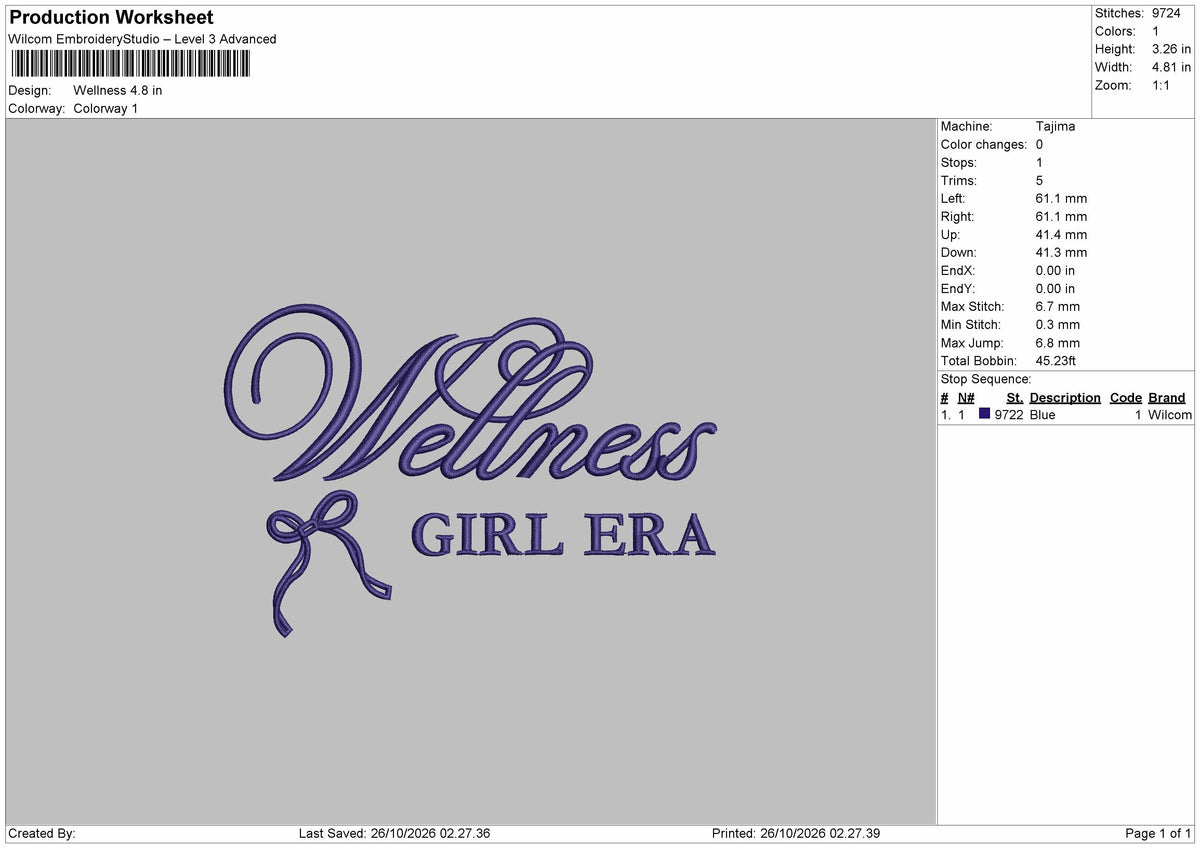Click the 'Color changes:' label
1200x848 pixels.
point(984,144)
